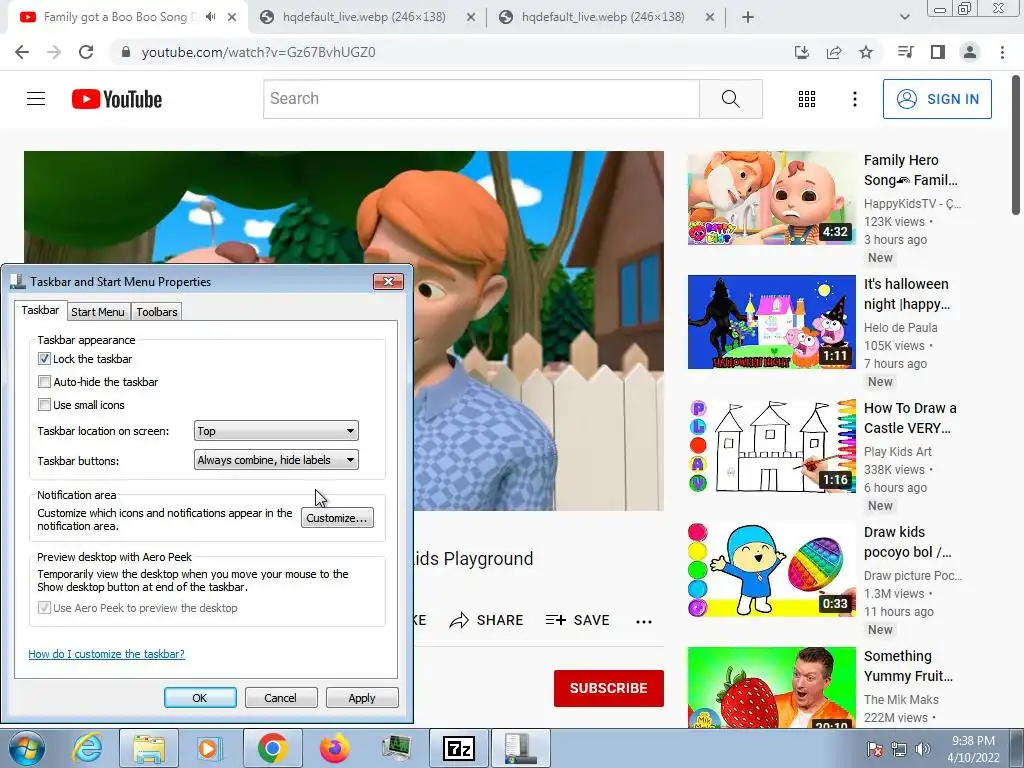Screen dimensions: 1024x768
Task: Click the volume speaker tray icon
Action: [x=923, y=749]
